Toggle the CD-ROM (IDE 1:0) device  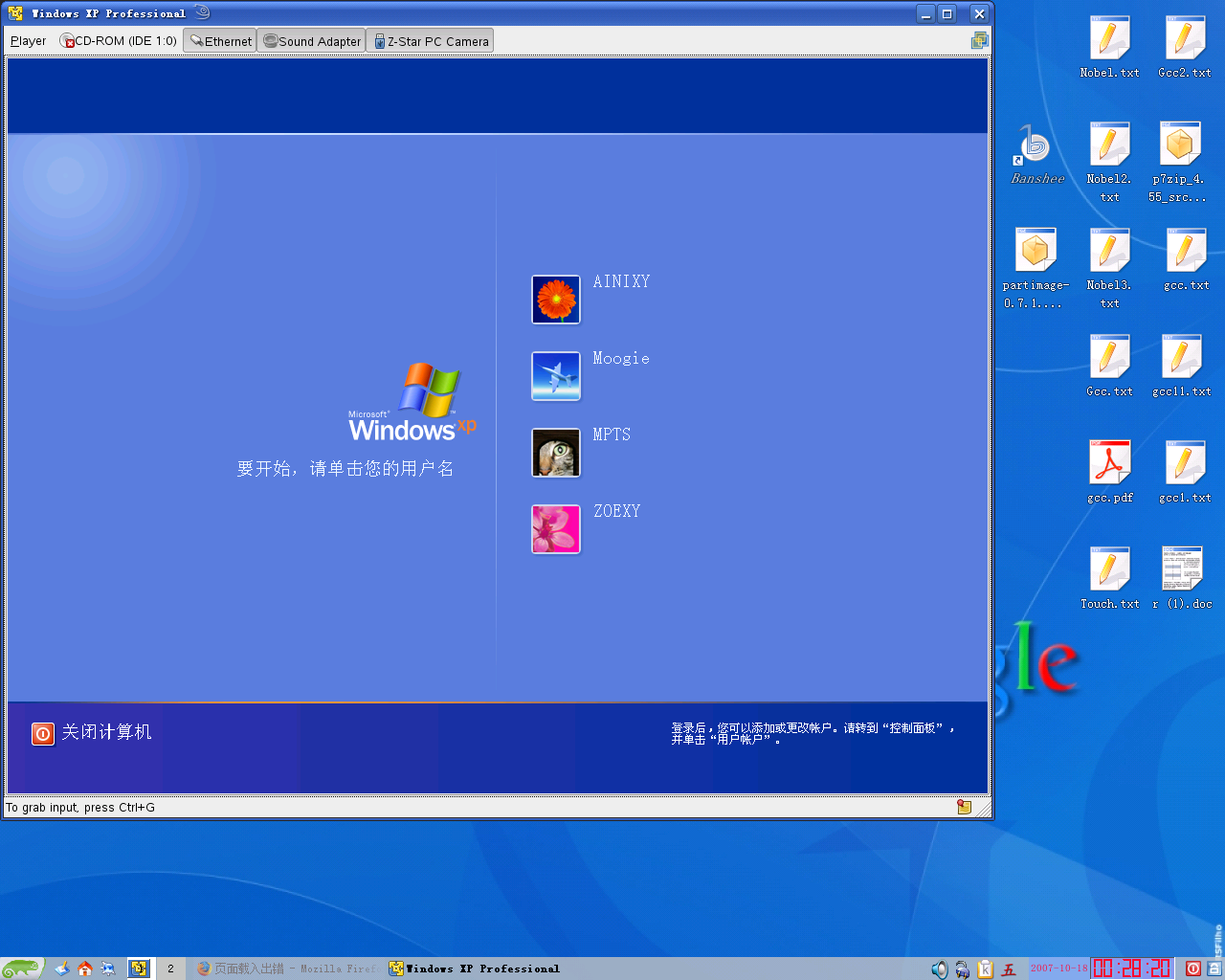coord(119,41)
